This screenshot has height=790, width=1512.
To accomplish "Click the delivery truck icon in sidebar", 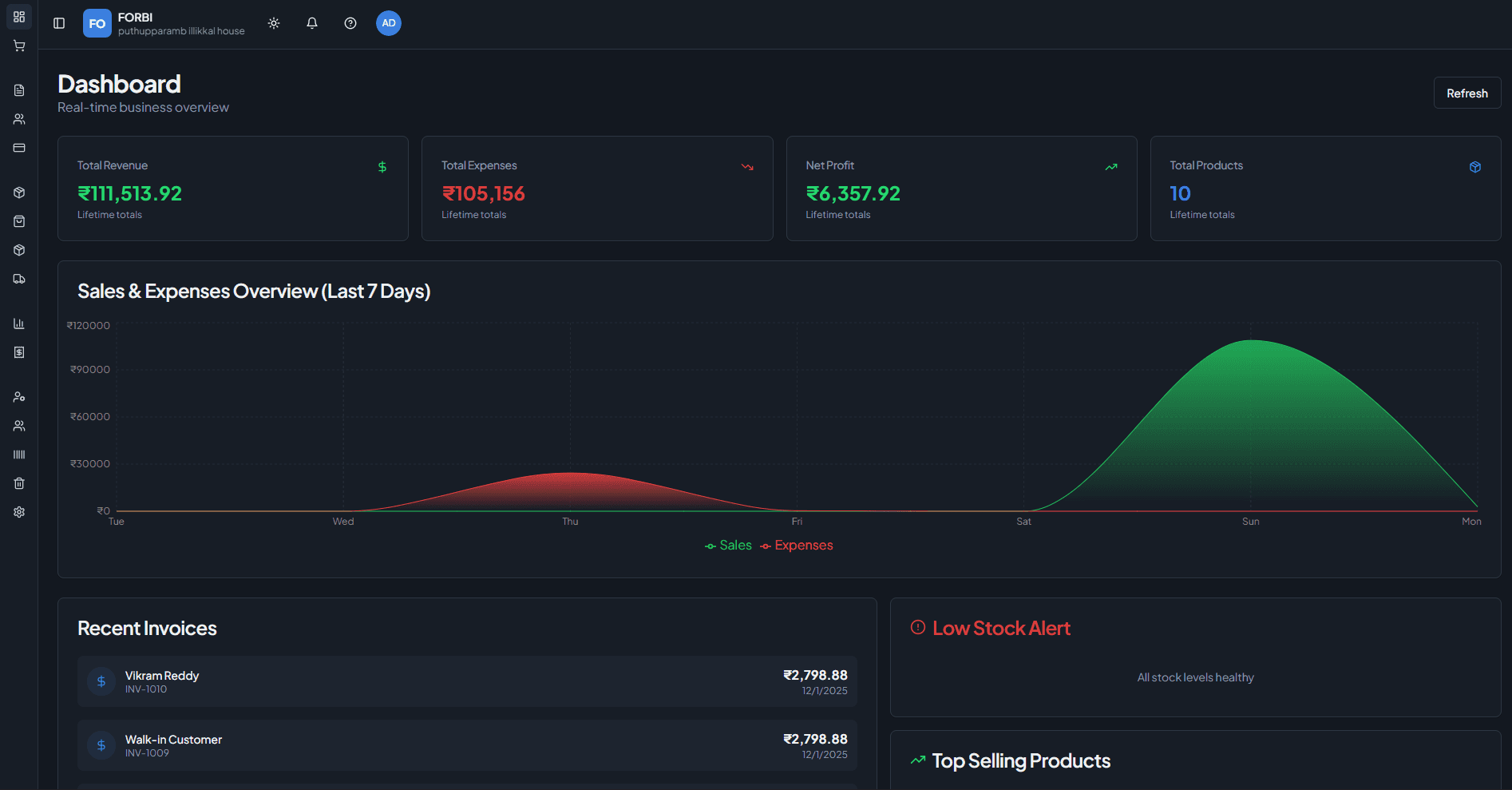I will (x=19, y=279).
